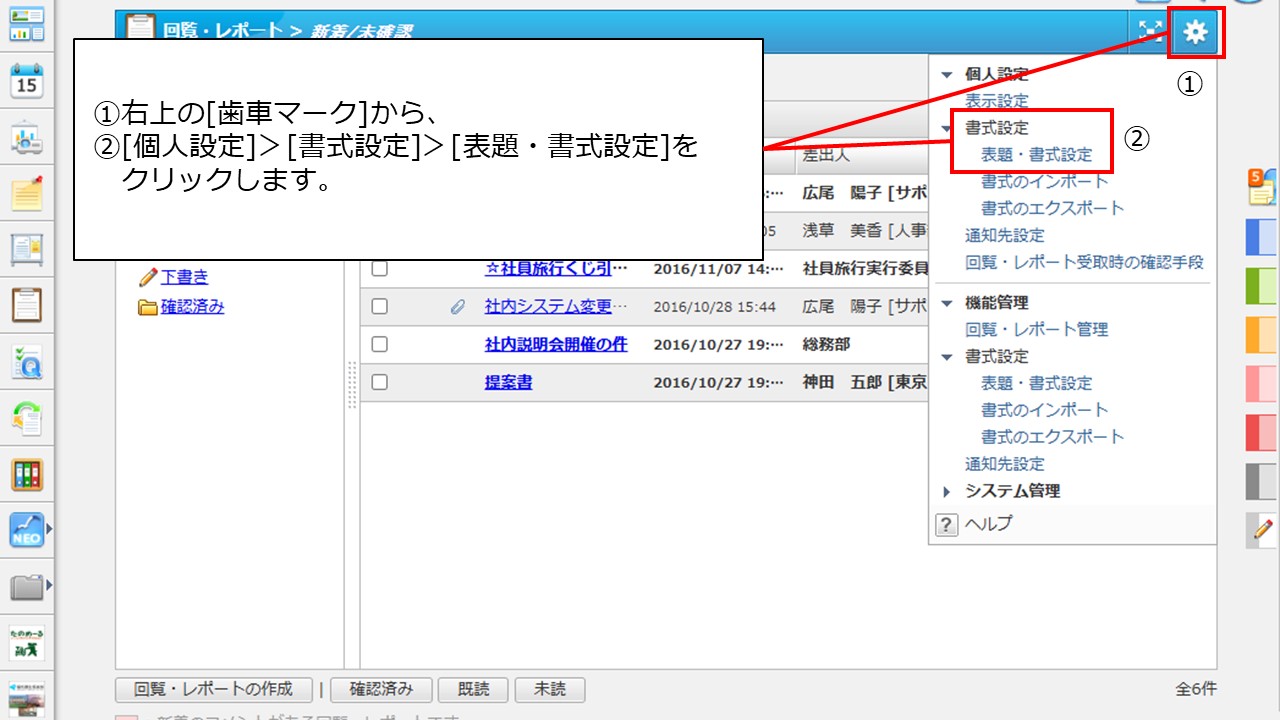
Task: Collapse the 機能管理 section
Action: 947,303
